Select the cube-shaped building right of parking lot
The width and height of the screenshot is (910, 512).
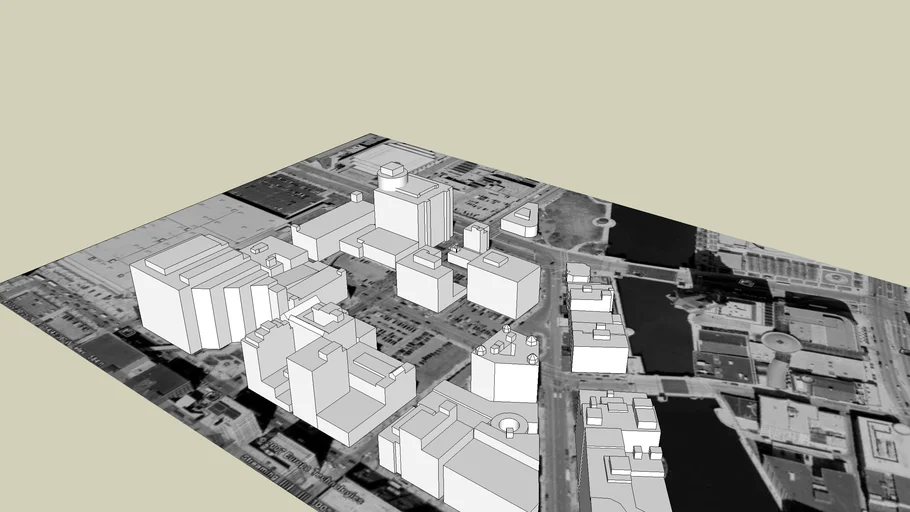click(x=502, y=284)
